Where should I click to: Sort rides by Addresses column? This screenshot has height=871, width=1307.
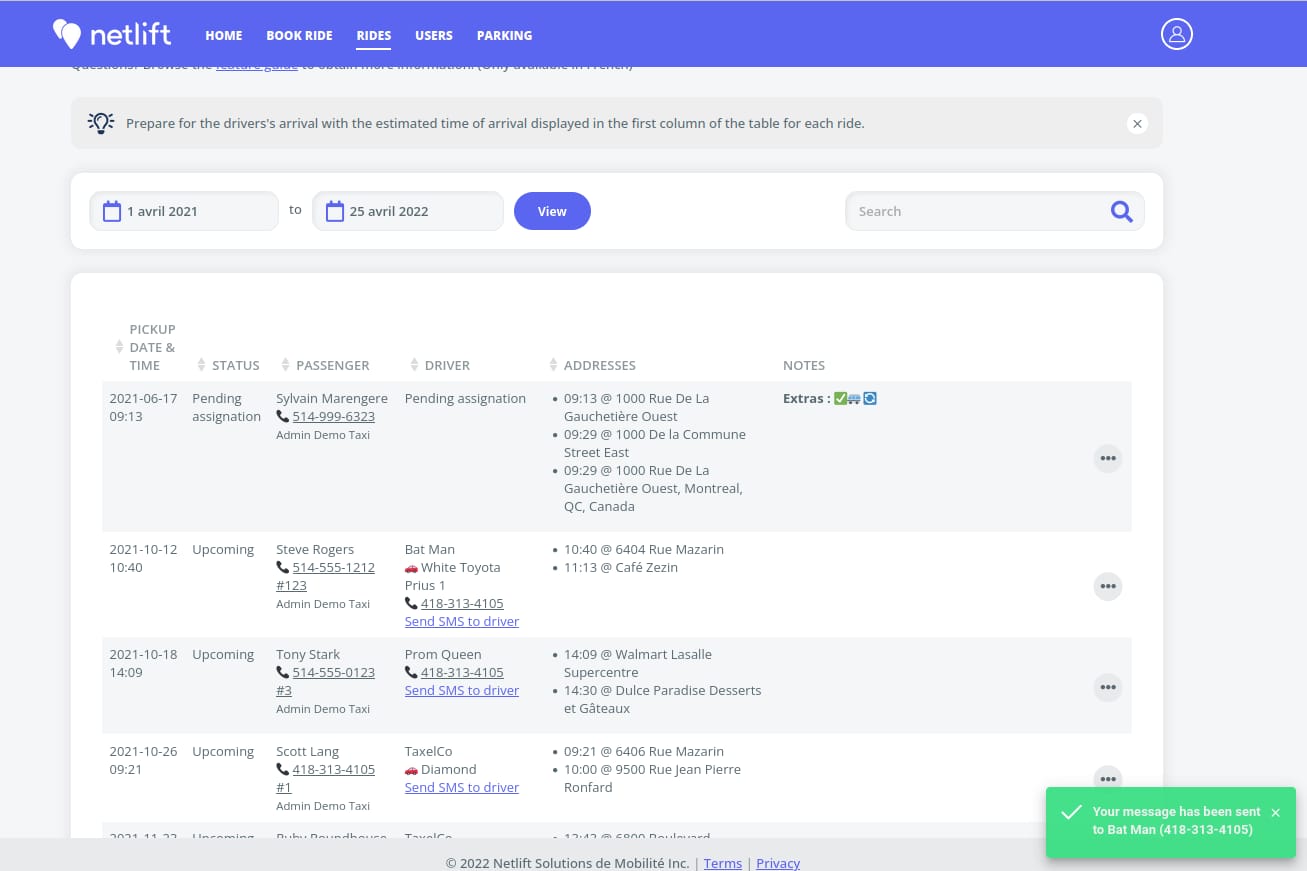pos(592,365)
